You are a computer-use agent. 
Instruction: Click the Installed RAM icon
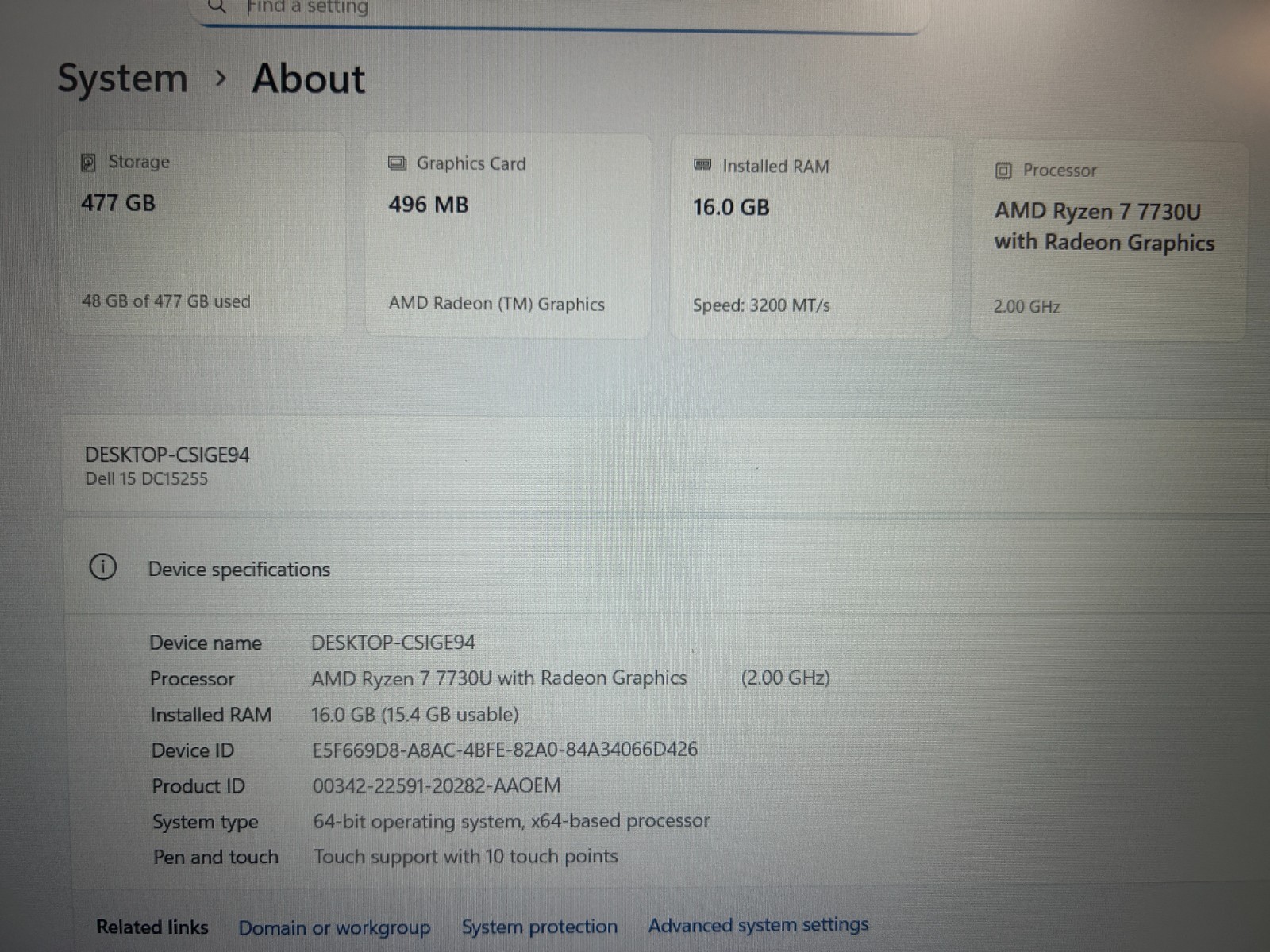pyautogui.click(x=702, y=165)
